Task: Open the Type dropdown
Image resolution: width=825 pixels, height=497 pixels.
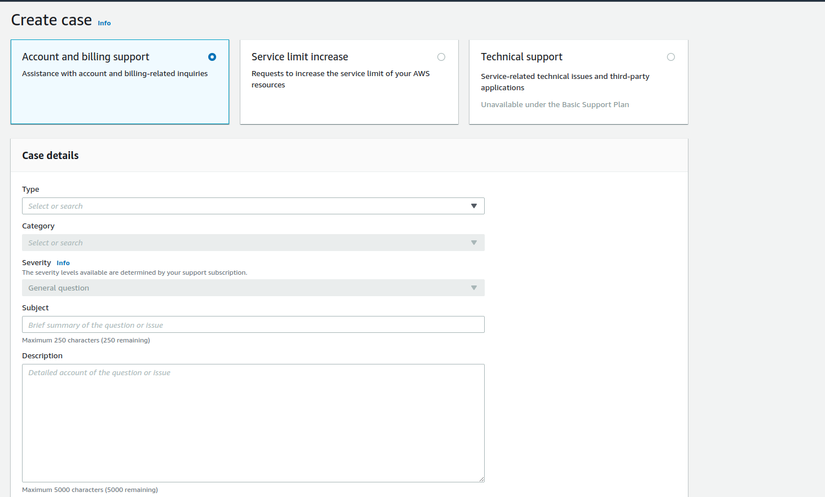Action: coord(253,206)
